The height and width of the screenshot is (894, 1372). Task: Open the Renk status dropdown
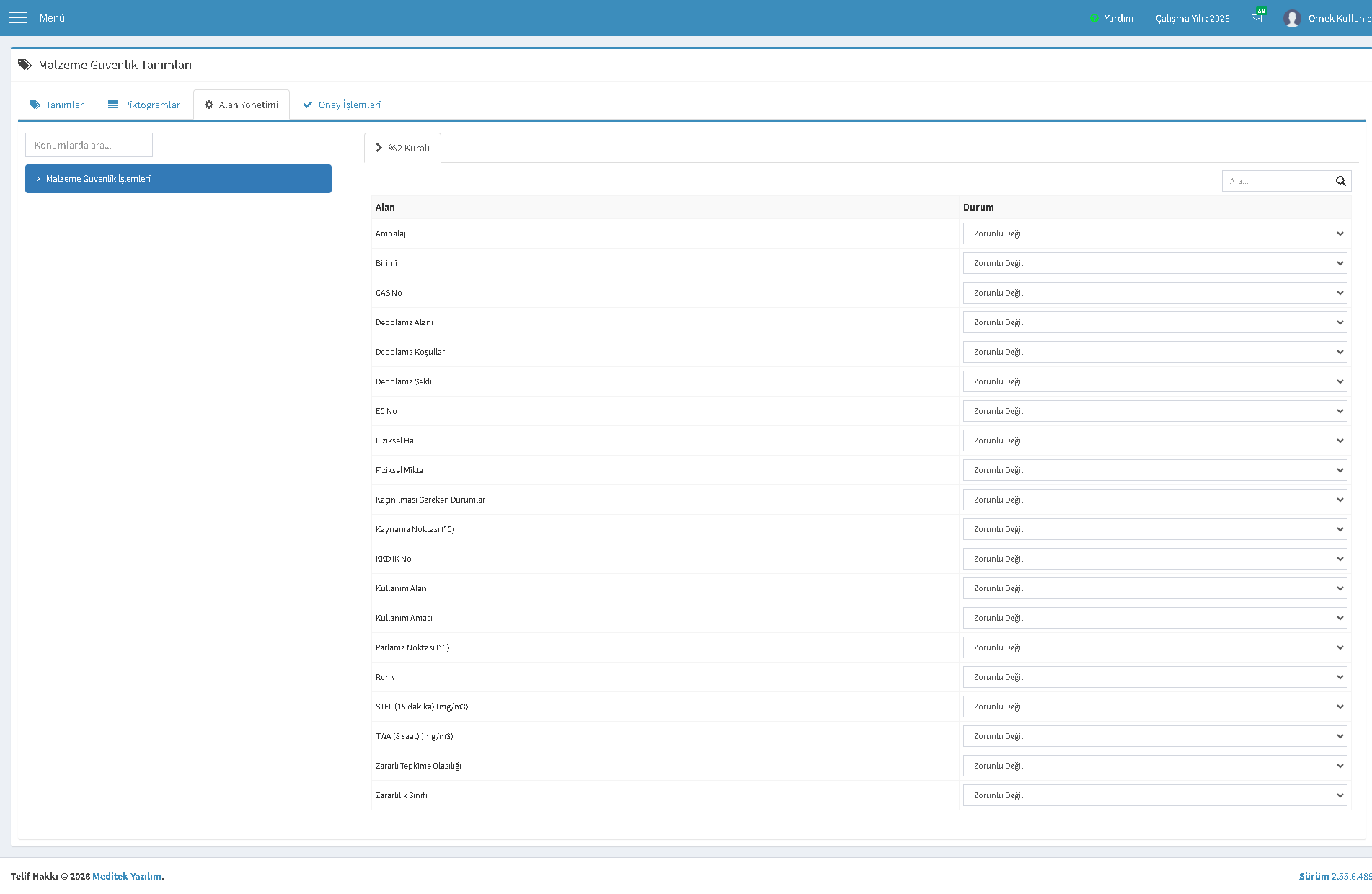tap(1155, 677)
